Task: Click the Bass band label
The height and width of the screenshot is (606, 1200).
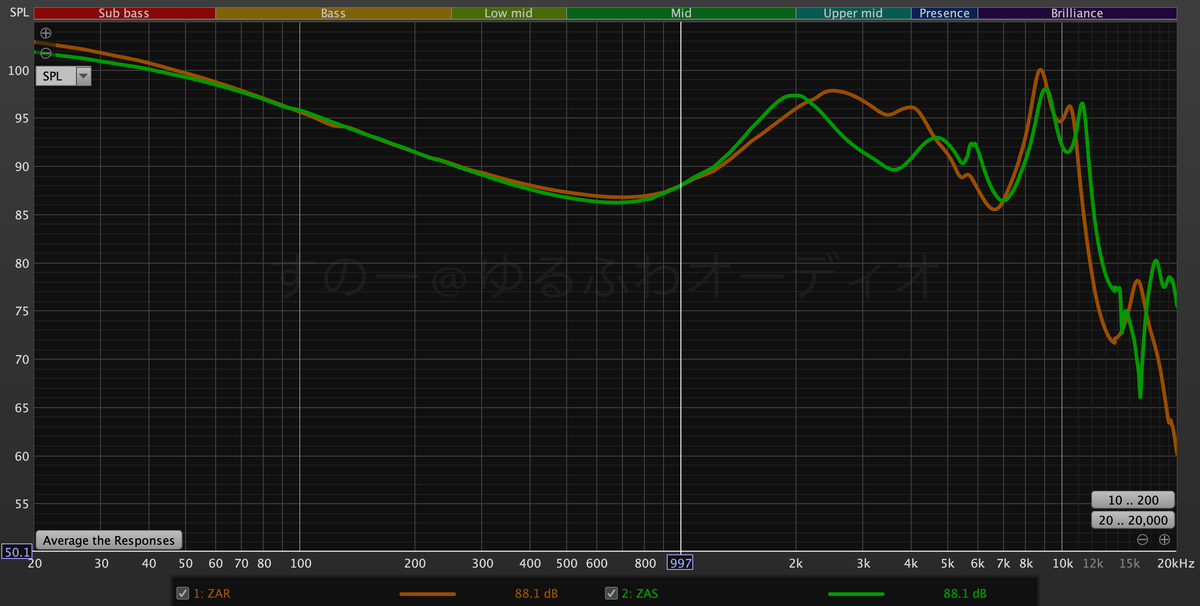Action: [x=333, y=13]
